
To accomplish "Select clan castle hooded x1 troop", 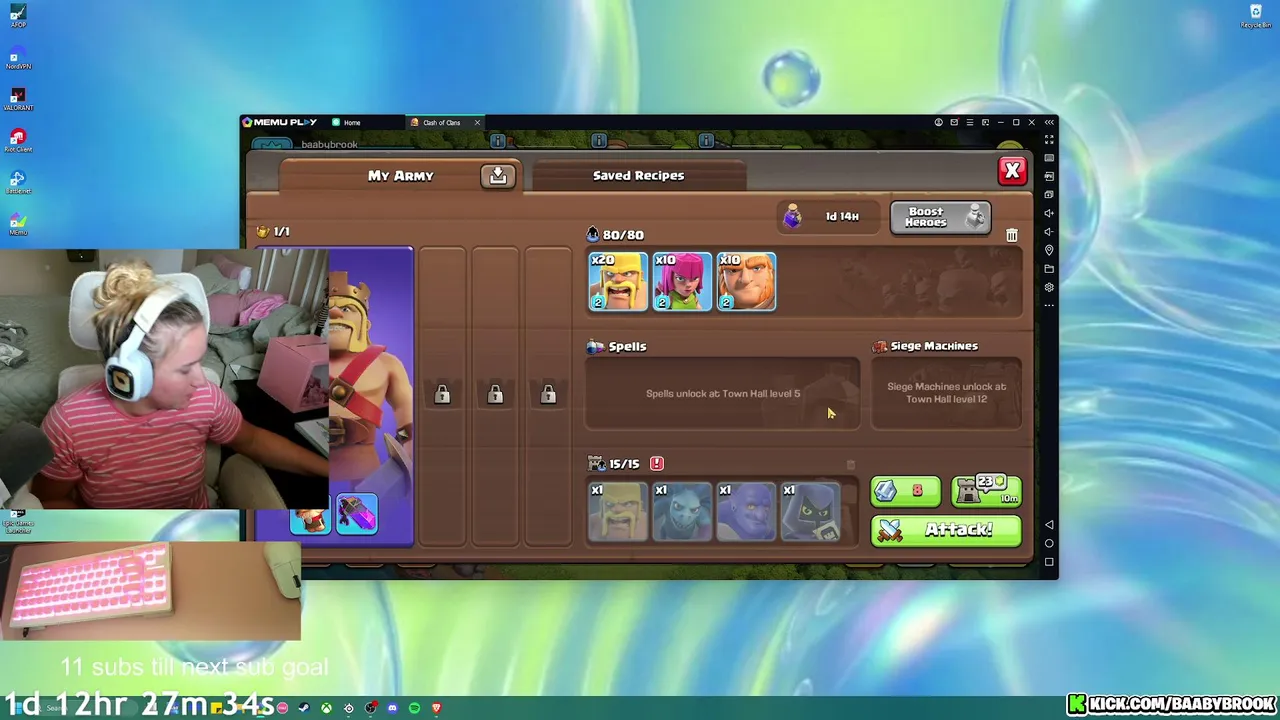I will pos(810,512).
